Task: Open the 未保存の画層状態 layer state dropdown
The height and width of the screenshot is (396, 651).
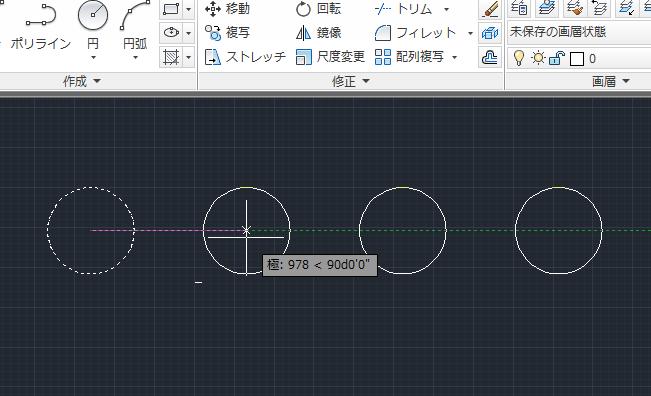Action: [x=579, y=33]
